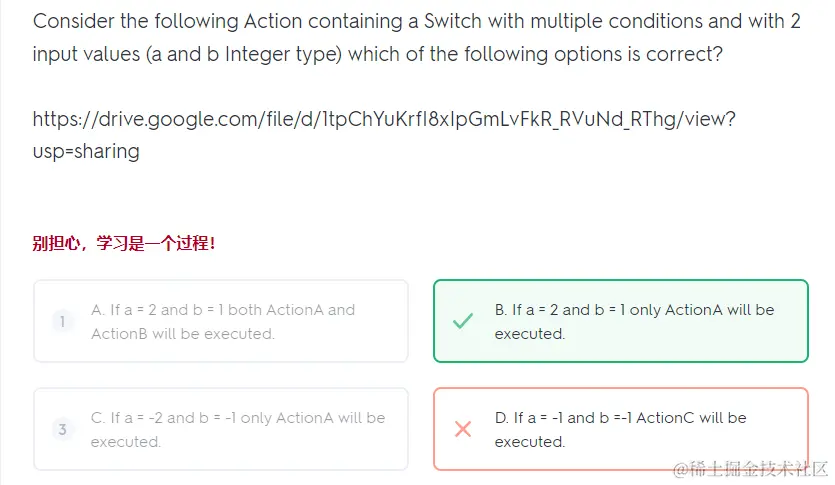Click the number 1 badge on option A
835x485 pixels.
62,322
